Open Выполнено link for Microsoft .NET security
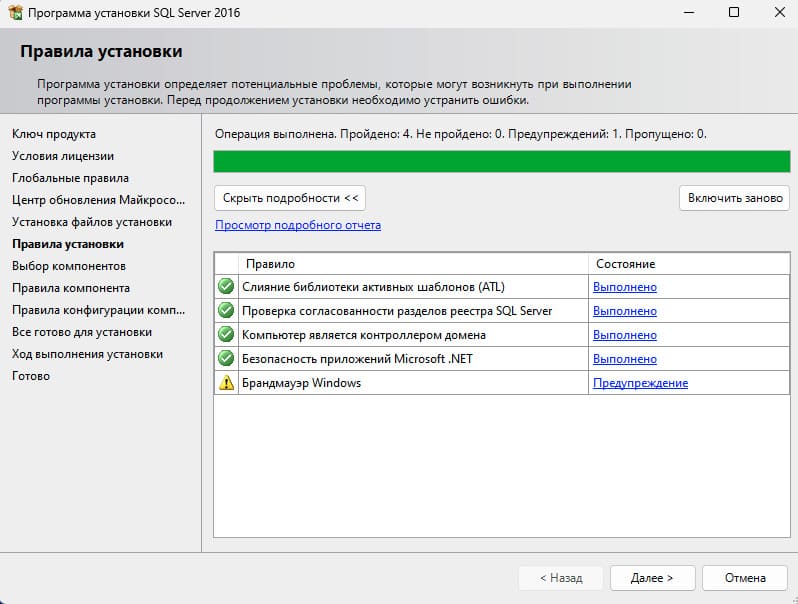The height and width of the screenshot is (604, 798). tap(625, 359)
